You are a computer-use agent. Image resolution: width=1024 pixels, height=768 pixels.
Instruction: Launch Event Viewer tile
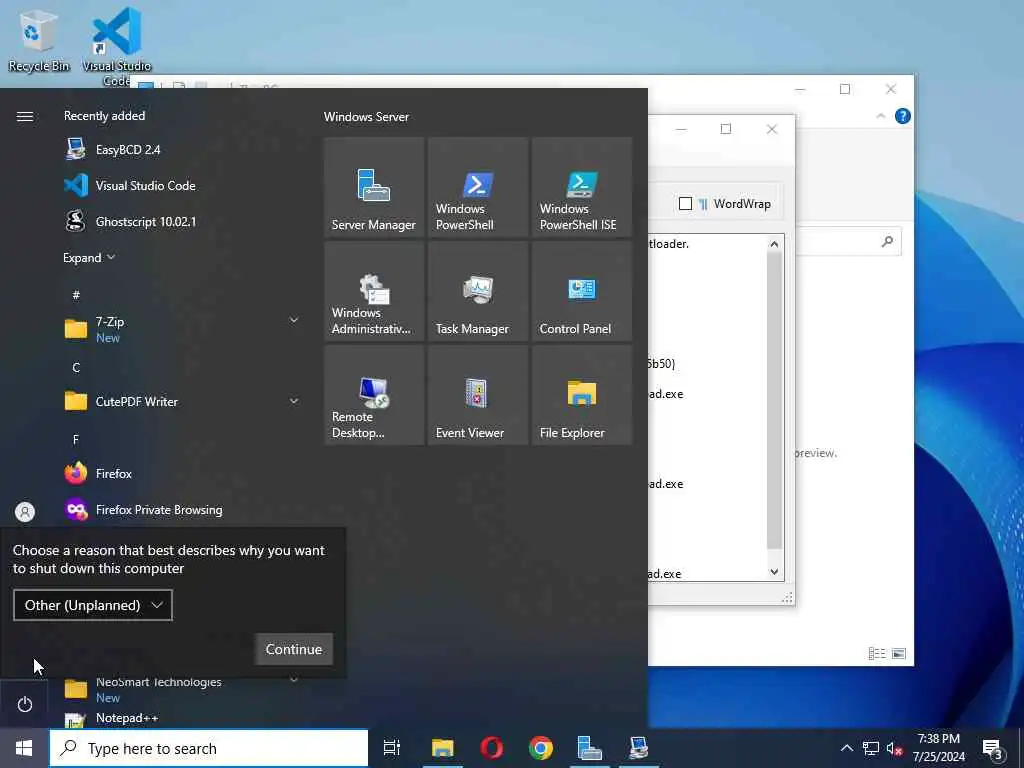pyautogui.click(x=477, y=395)
